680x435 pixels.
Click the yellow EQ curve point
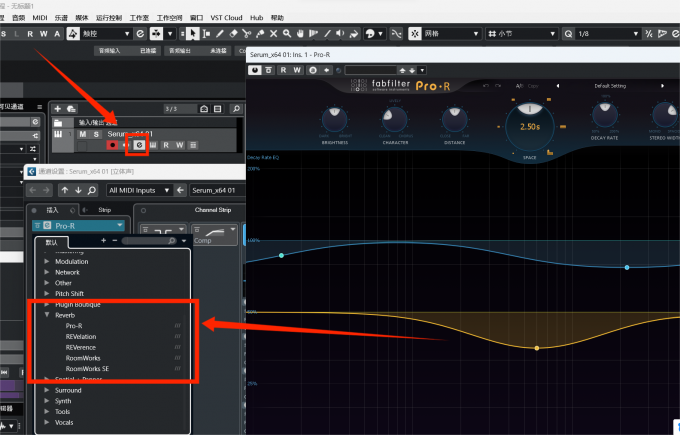coord(537,348)
